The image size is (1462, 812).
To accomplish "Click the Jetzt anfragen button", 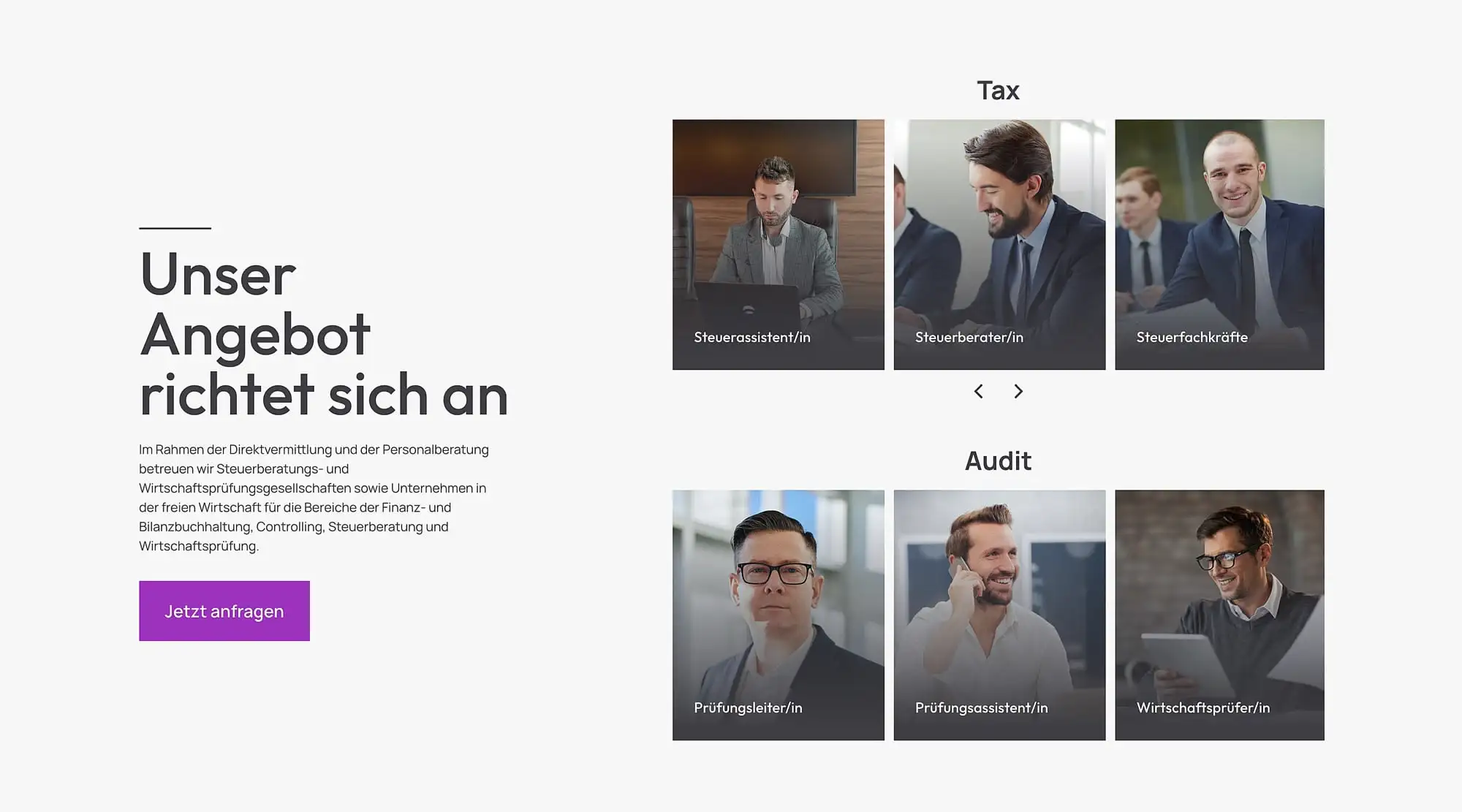I will (224, 611).
